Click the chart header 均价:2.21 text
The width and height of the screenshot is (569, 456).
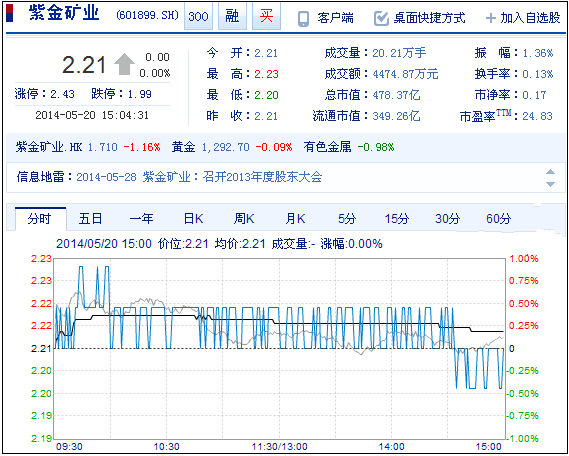click(x=240, y=243)
